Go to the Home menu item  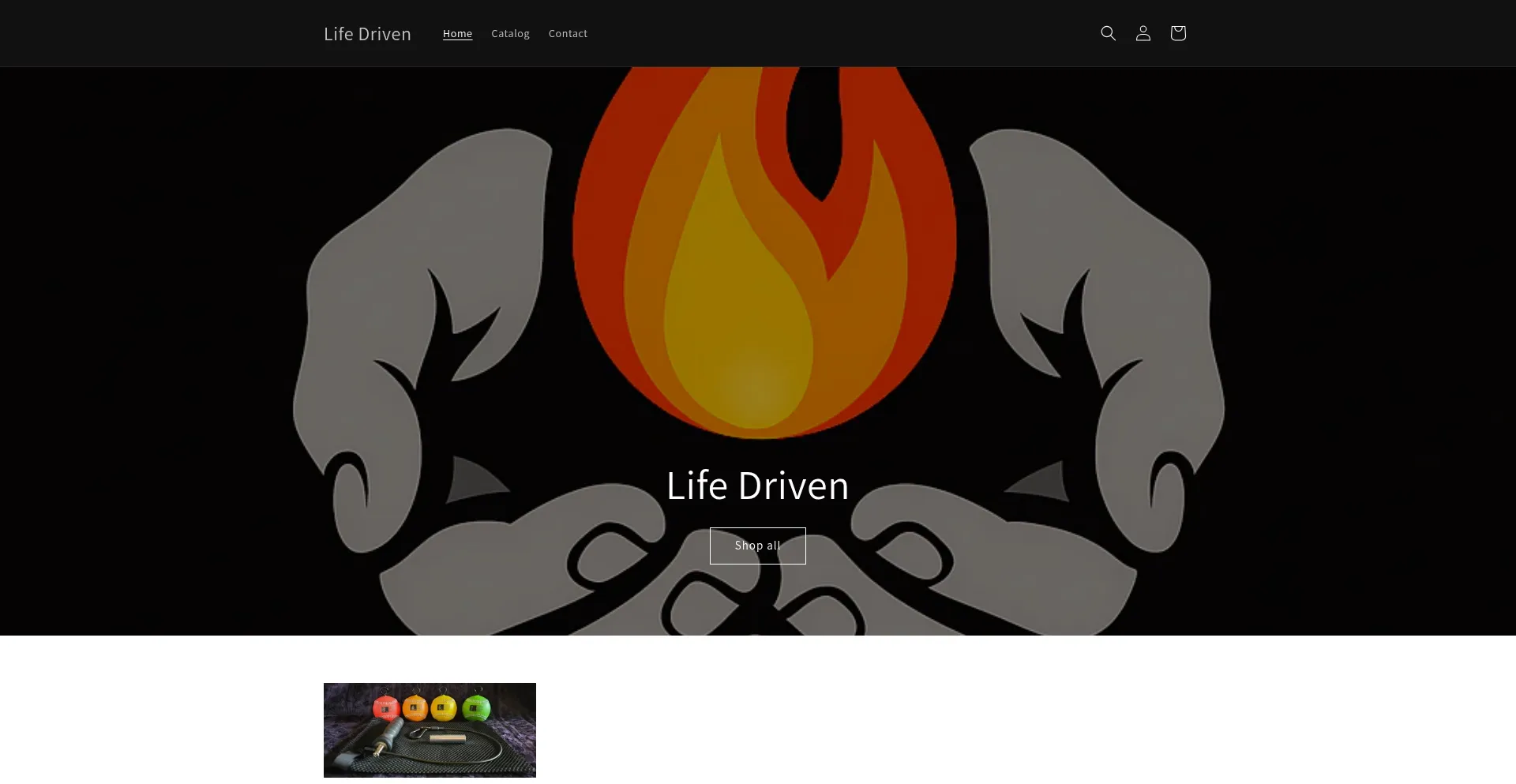tap(457, 33)
